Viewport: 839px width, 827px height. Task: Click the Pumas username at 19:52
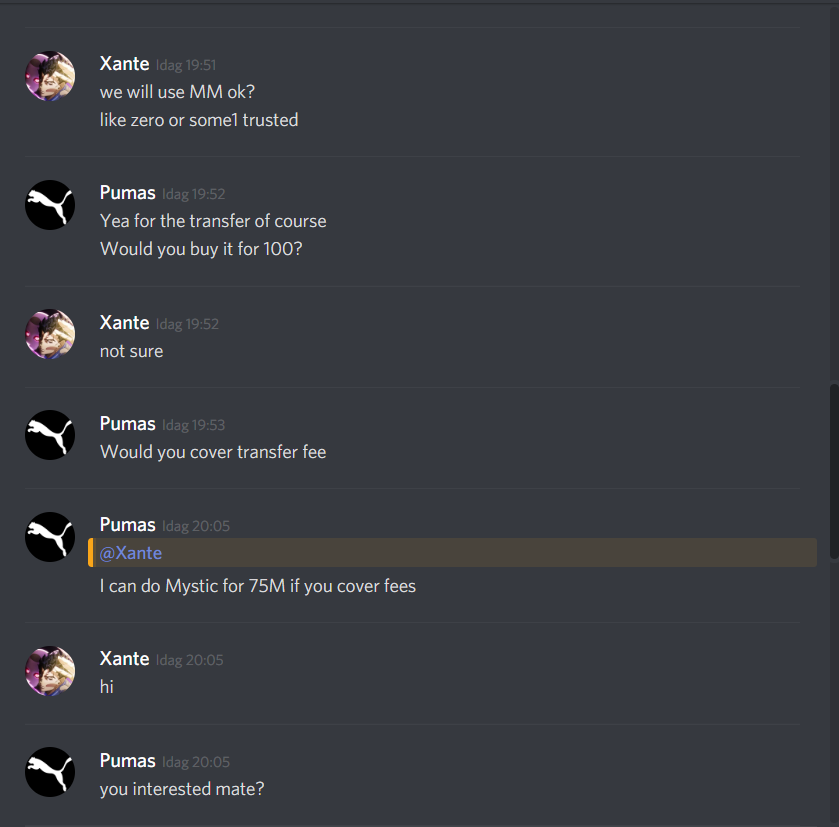(x=127, y=193)
